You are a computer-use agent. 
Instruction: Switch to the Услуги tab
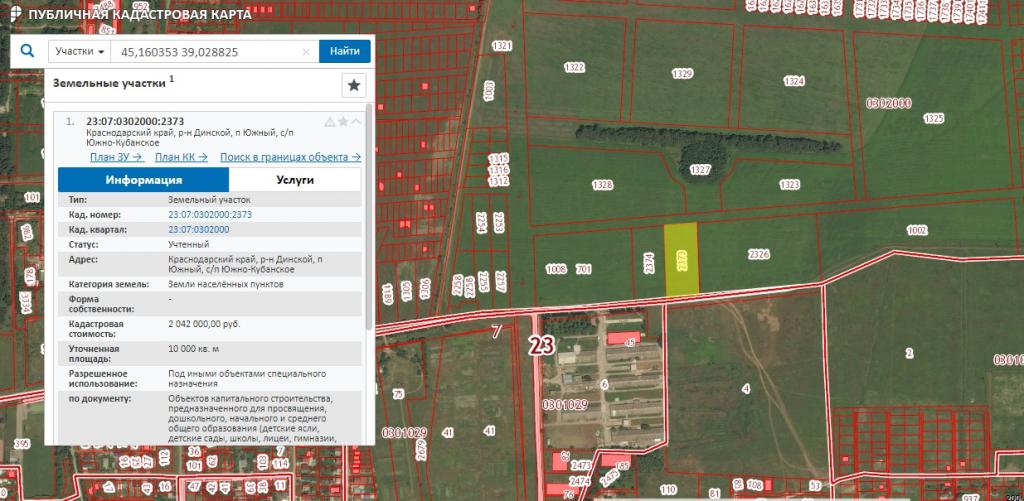click(x=295, y=180)
